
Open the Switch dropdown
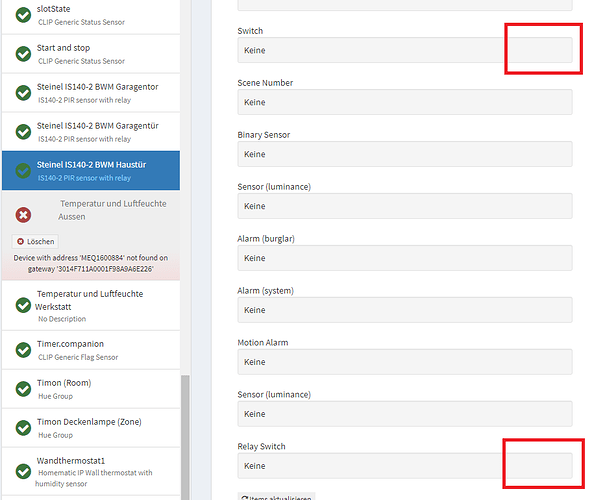point(405,50)
